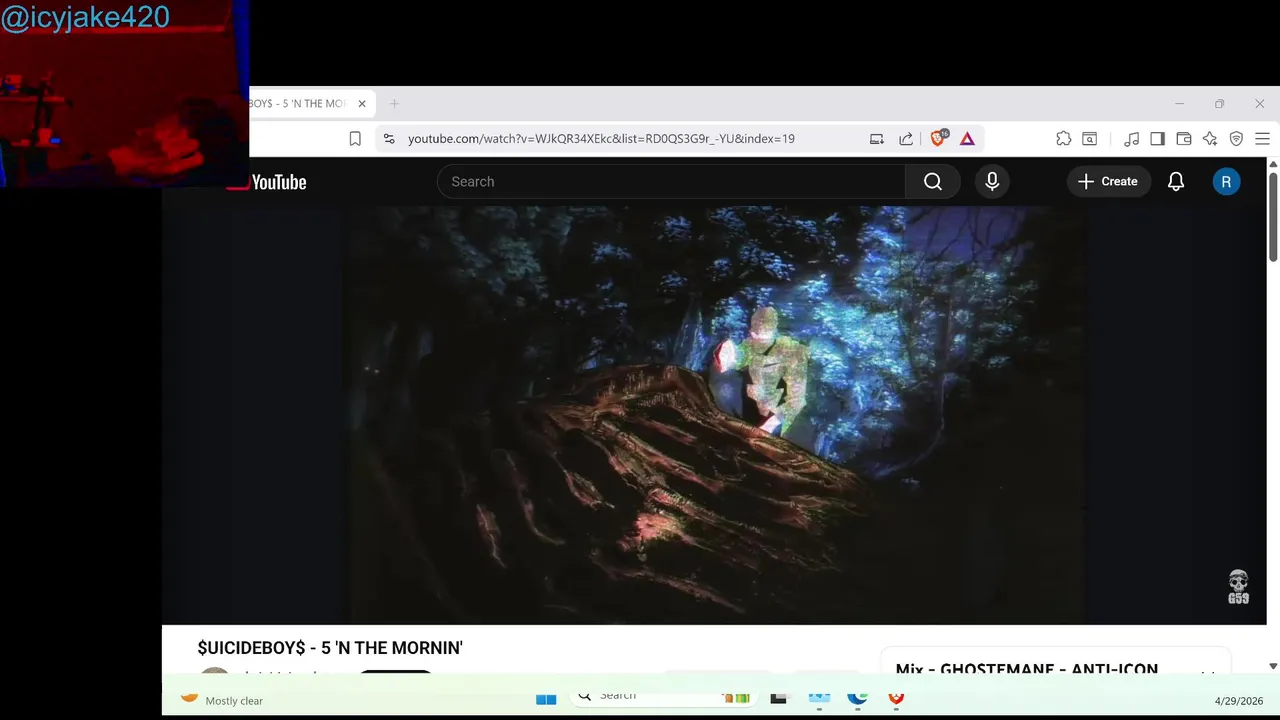Open the Brave browser taskbar icon
The height and width of the screenshot is (720, 1280).
(x=896, y=698)
